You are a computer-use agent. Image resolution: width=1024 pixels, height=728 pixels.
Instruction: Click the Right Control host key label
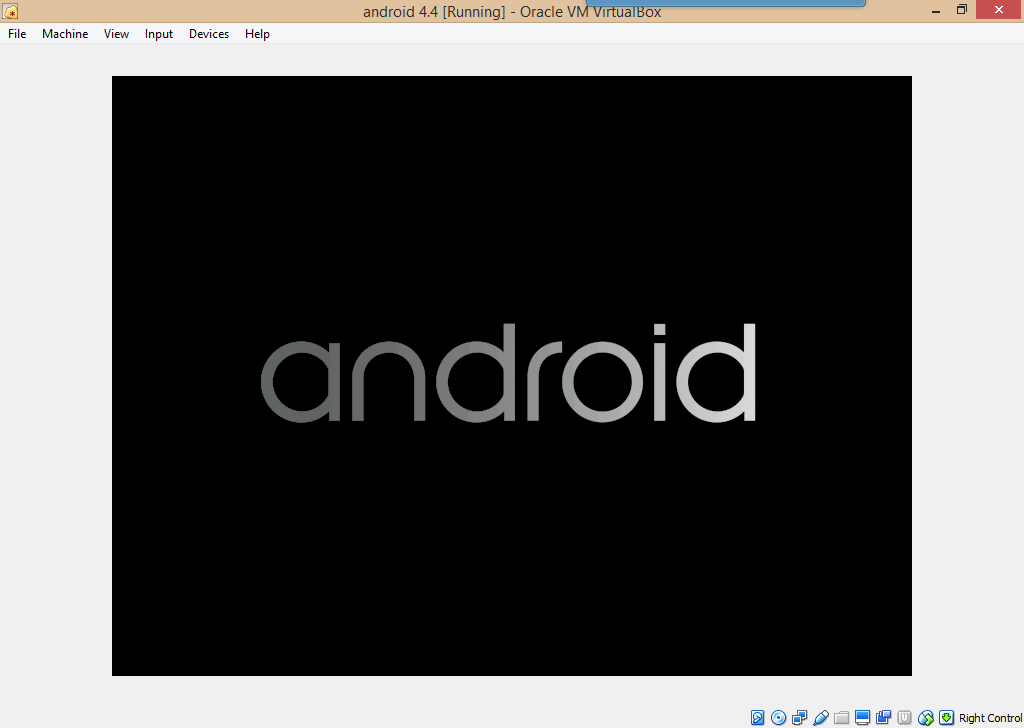pos(990,718)
